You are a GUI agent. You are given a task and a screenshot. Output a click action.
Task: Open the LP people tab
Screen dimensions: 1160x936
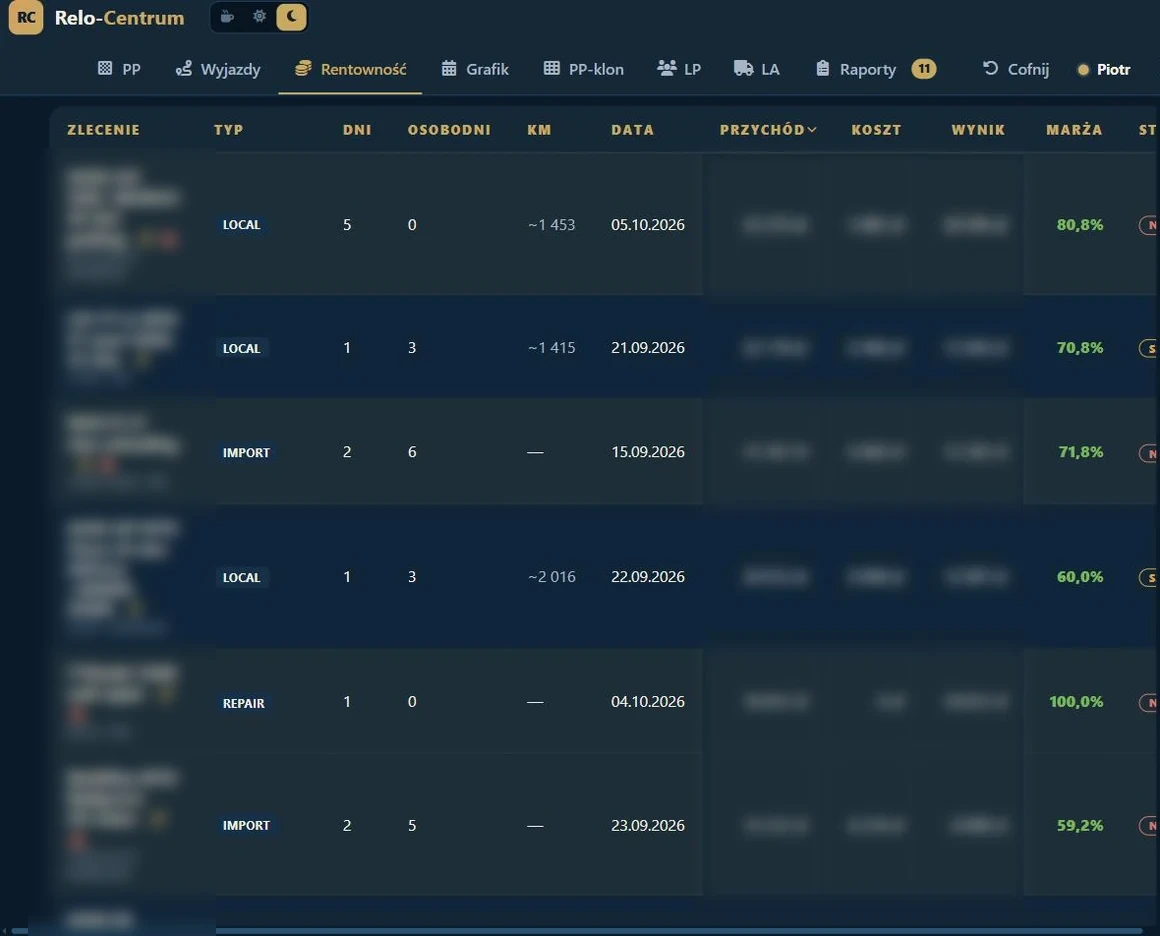click(678, 69)
